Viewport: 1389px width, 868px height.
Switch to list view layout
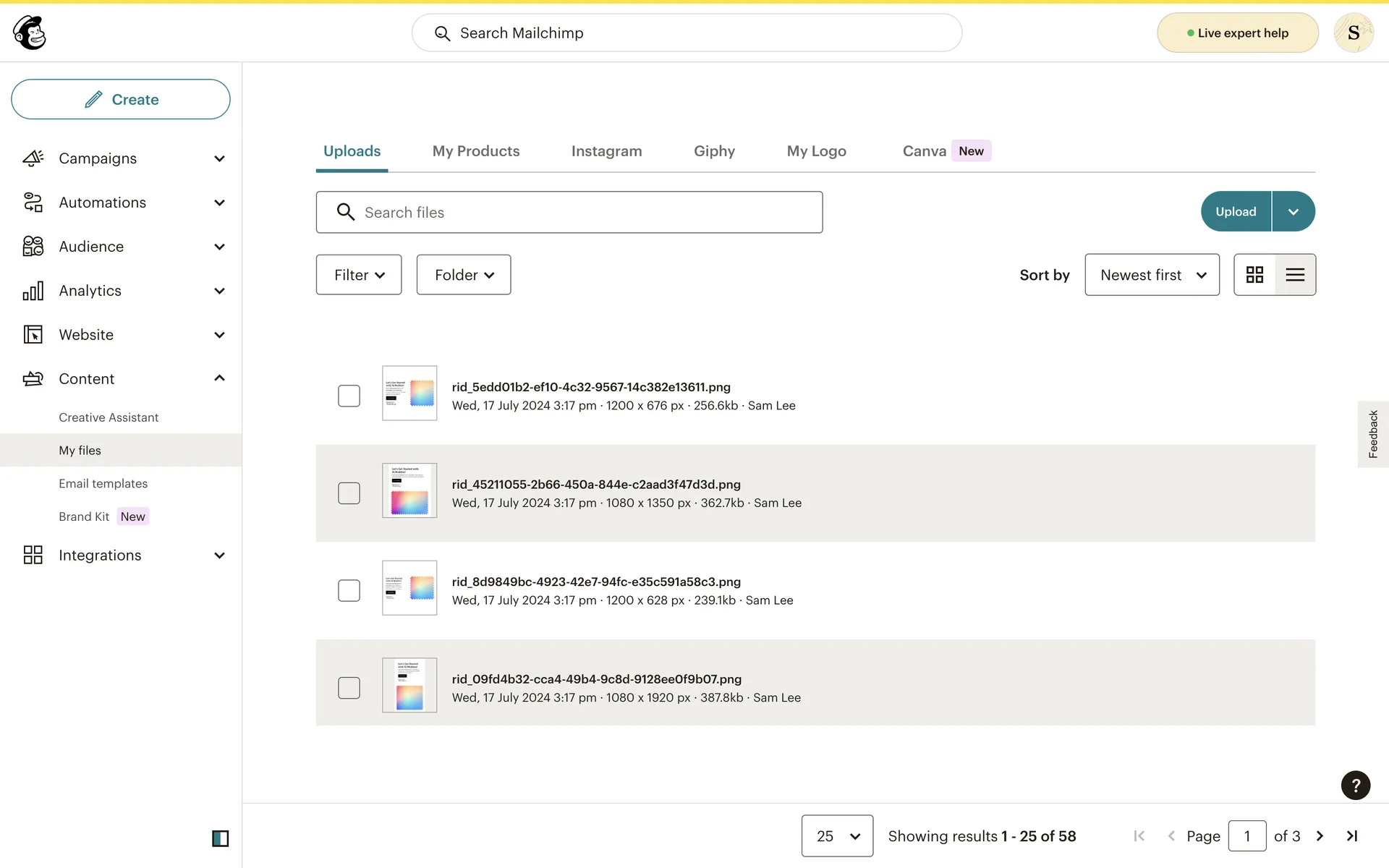[x=1295, y=275]
